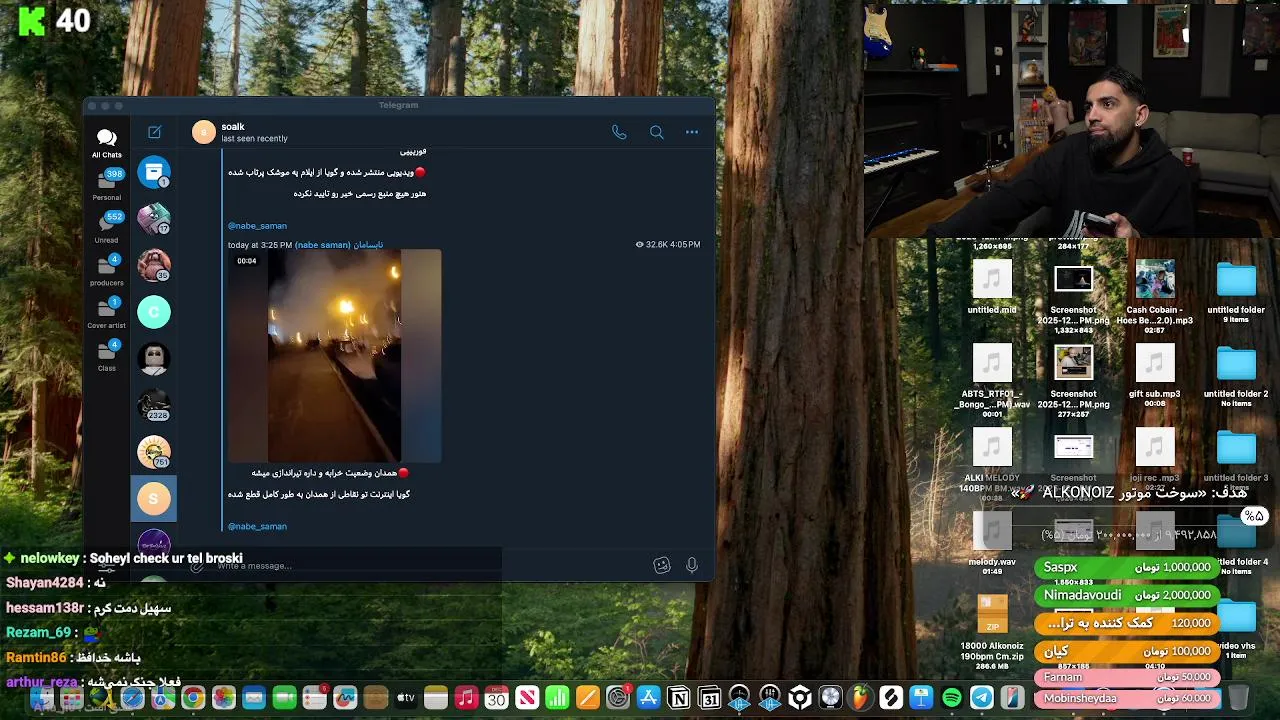Open FL Studio from the Dock
1280x720 pixels.
pyautogui.click(x=860, y=698)
